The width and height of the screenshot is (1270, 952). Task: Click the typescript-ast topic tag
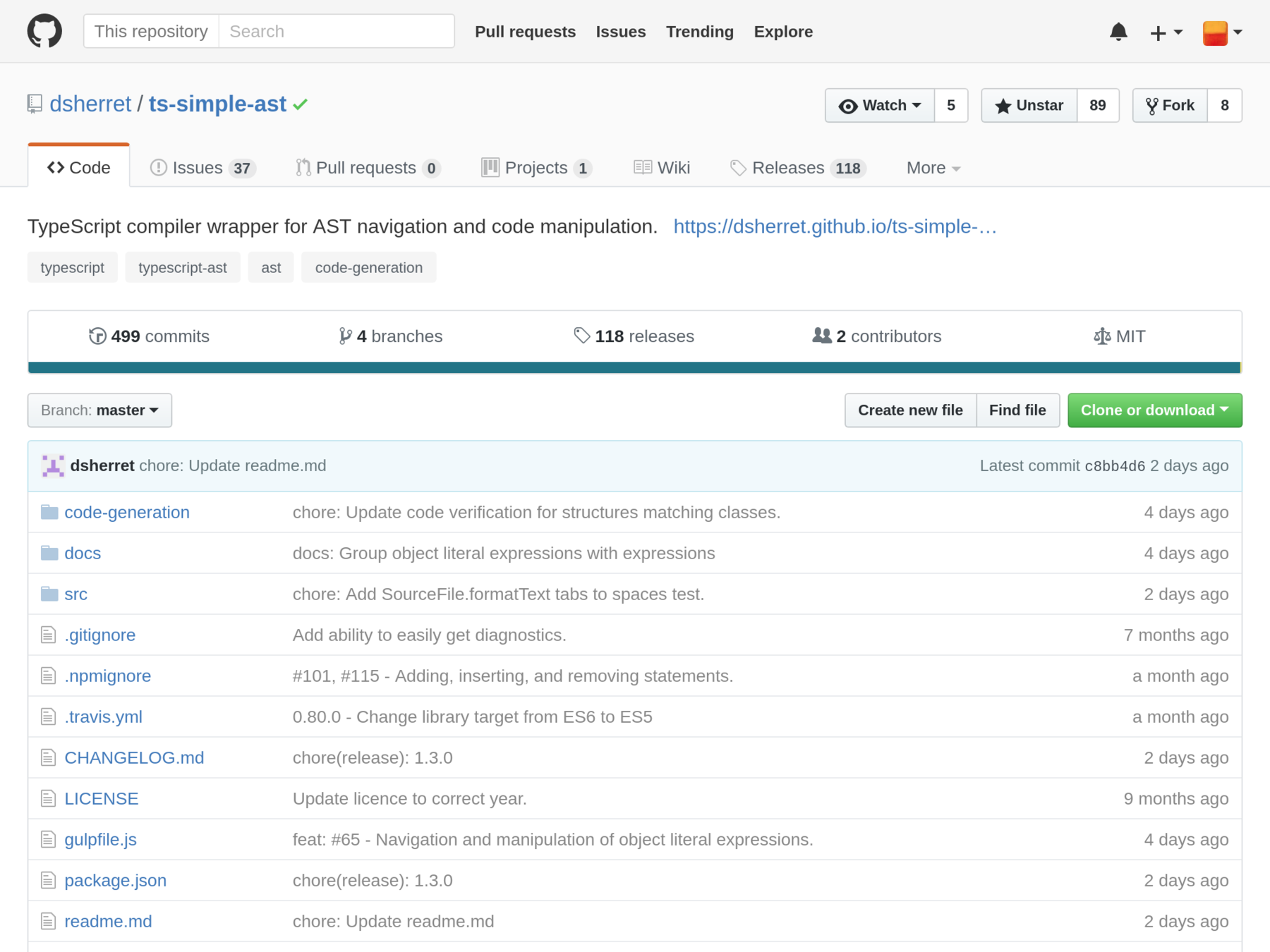[x=183, y=267]
